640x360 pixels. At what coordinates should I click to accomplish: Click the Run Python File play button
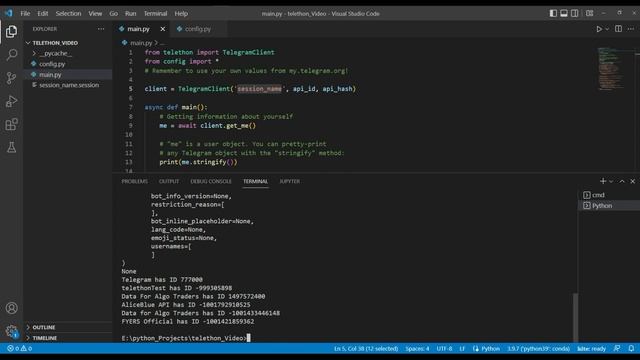(x=599, y=29)
